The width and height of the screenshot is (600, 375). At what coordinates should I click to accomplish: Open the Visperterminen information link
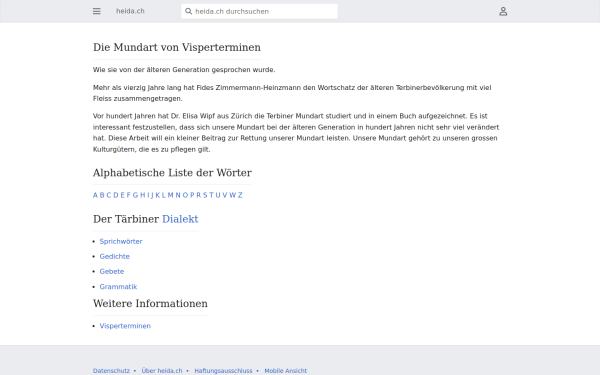coord(125,326)
